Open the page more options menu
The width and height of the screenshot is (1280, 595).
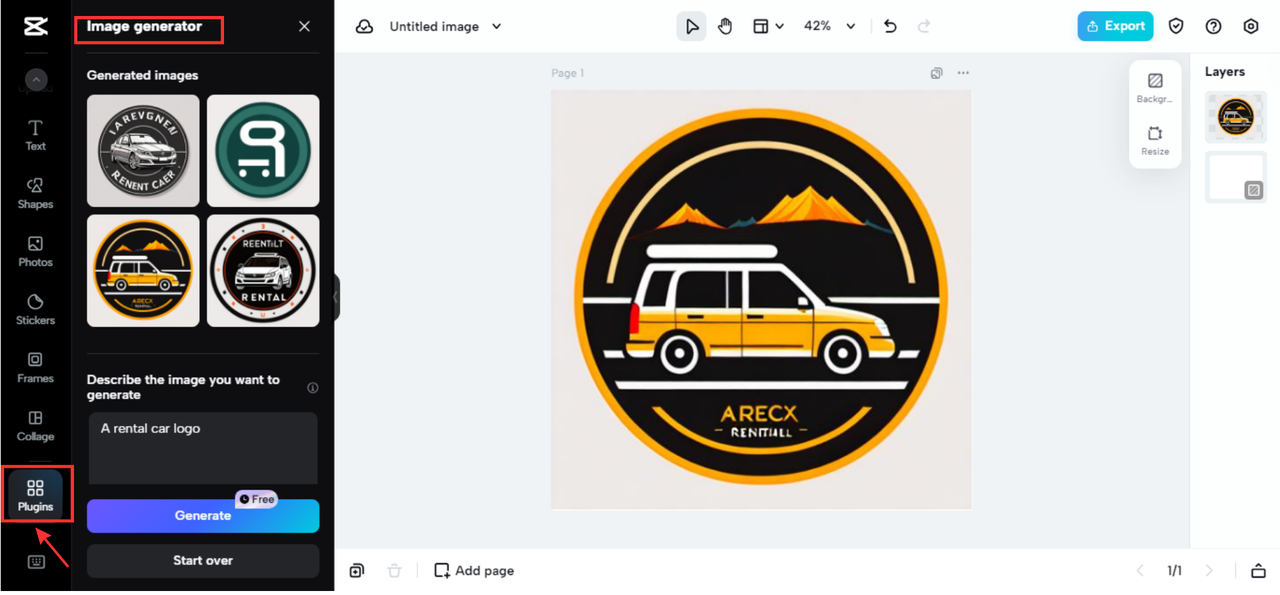click(x=963, y=73)
